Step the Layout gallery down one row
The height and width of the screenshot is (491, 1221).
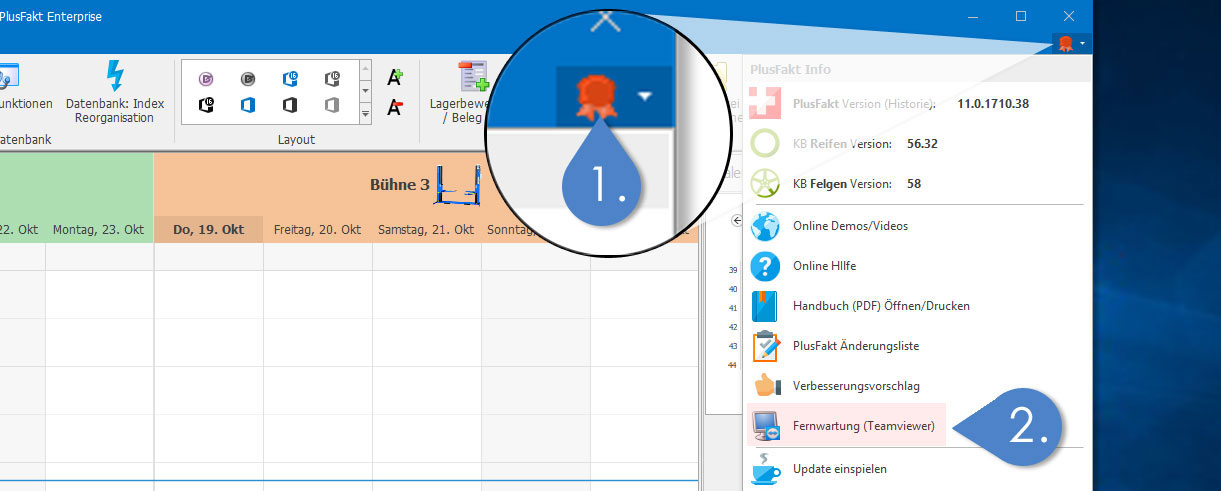point(365,91)
